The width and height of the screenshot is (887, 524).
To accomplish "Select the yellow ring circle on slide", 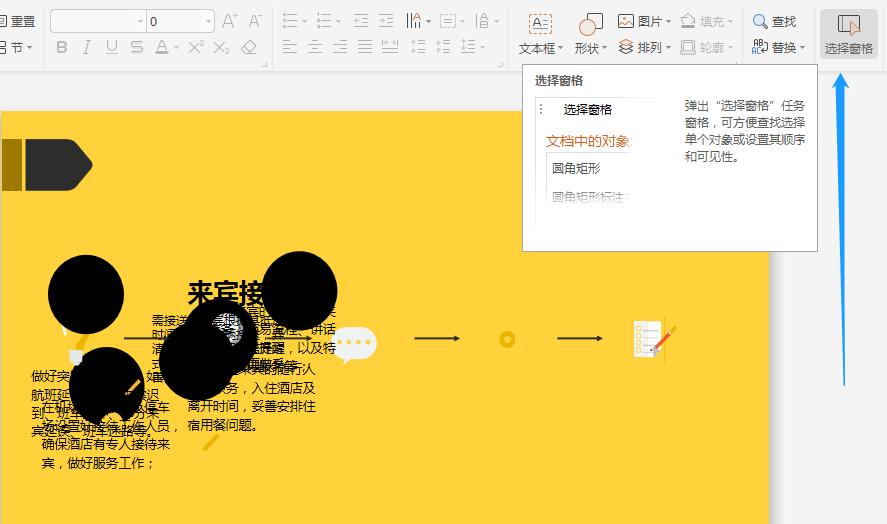I will click(507, 340).
